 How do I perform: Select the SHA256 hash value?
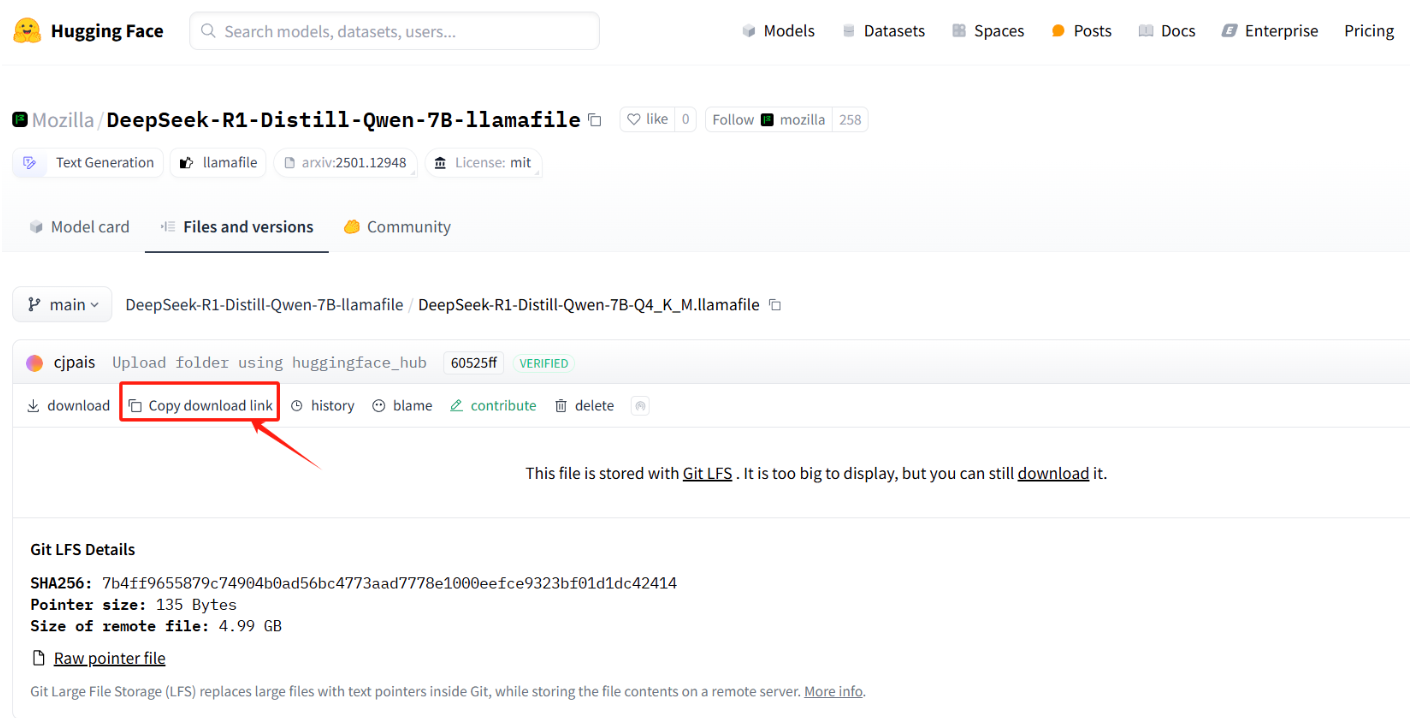click(x=390, y=583)
